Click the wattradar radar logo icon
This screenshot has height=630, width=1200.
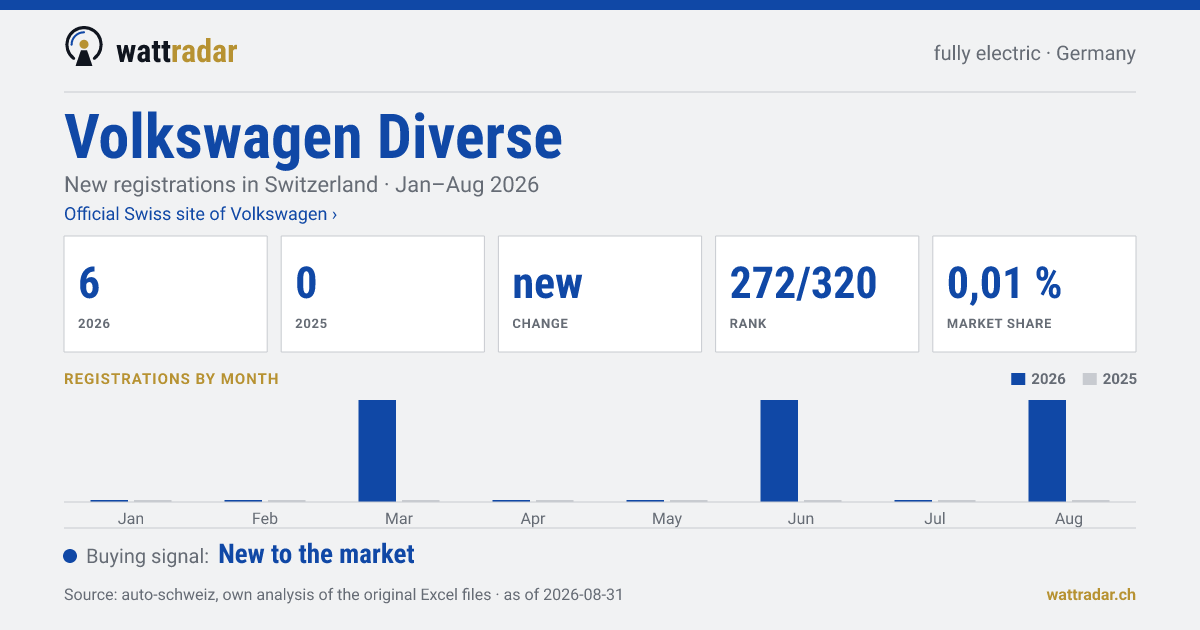tap(83, 47)
